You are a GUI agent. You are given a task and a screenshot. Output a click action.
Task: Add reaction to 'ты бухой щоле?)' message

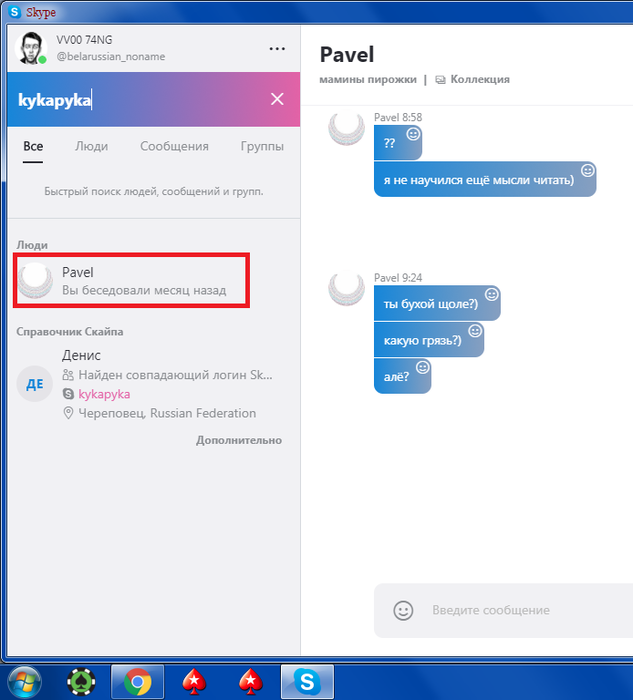click(491, 295)
